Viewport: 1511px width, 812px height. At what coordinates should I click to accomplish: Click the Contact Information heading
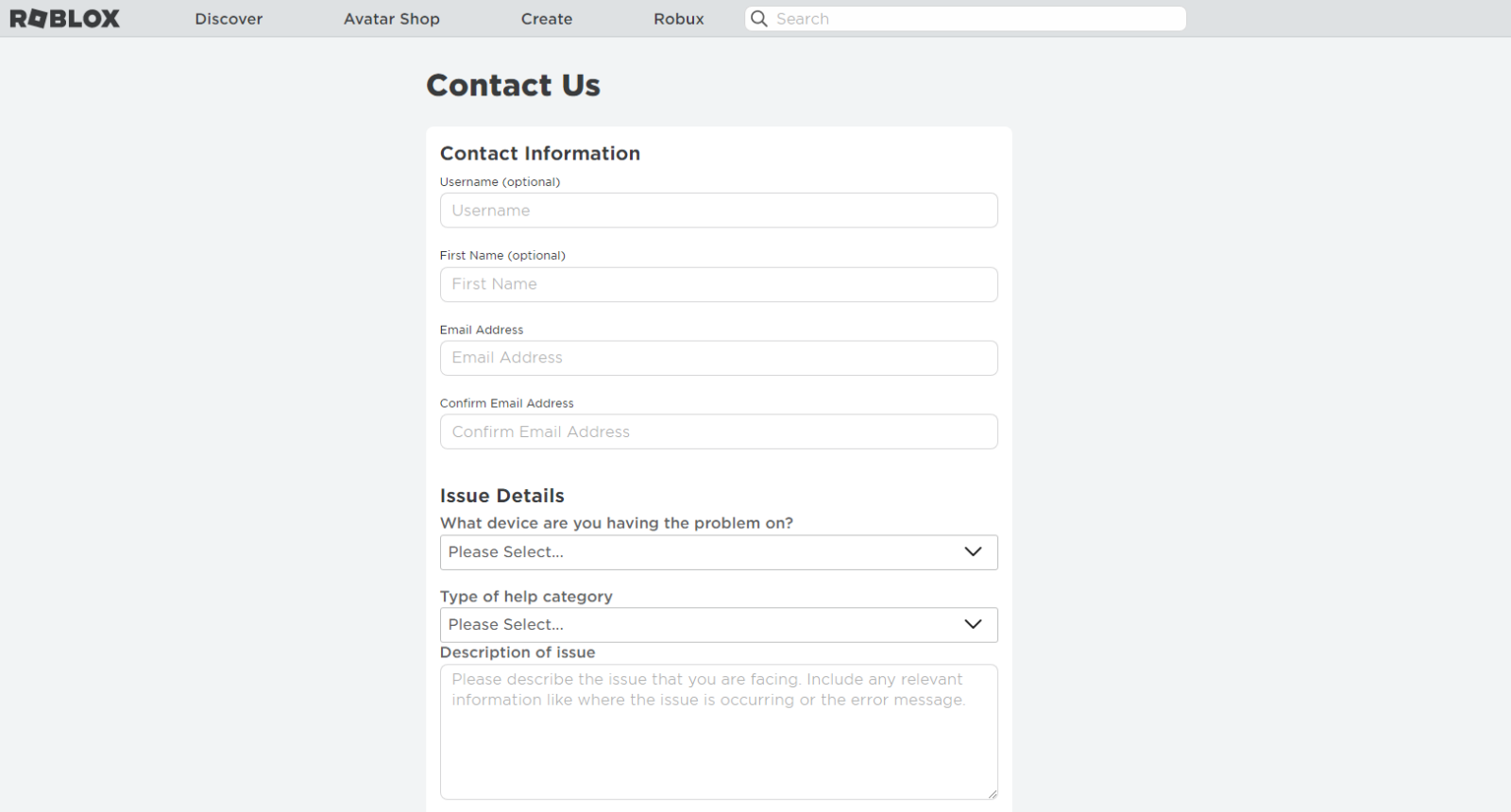pyautogui.click(x=540, y=153)
